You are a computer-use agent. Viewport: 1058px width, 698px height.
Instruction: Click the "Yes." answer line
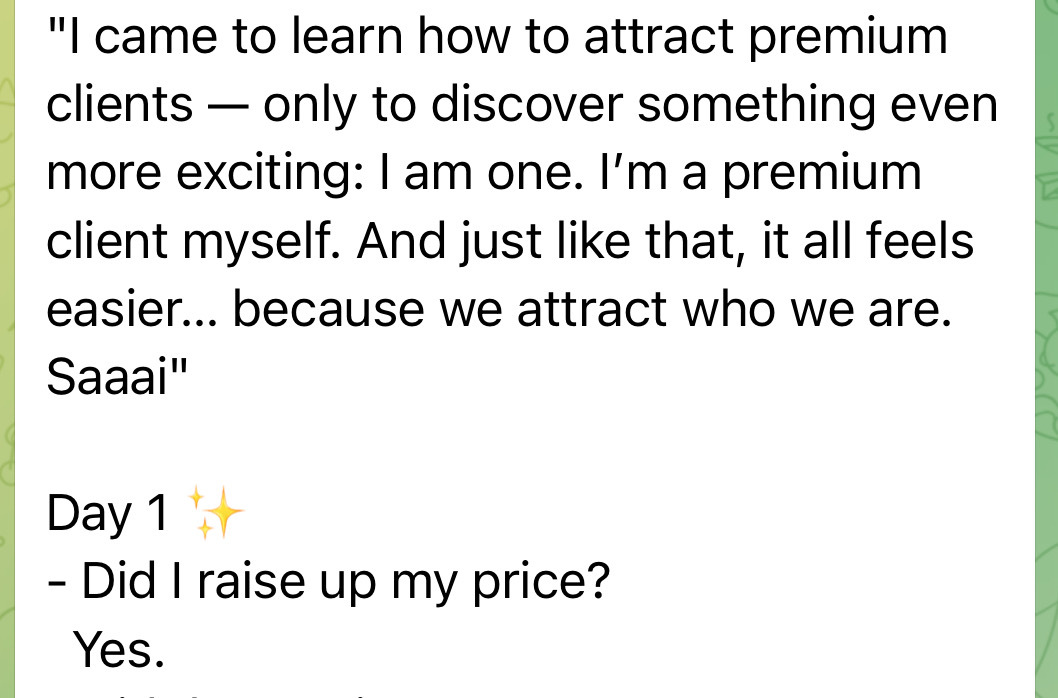coord(119,651)
